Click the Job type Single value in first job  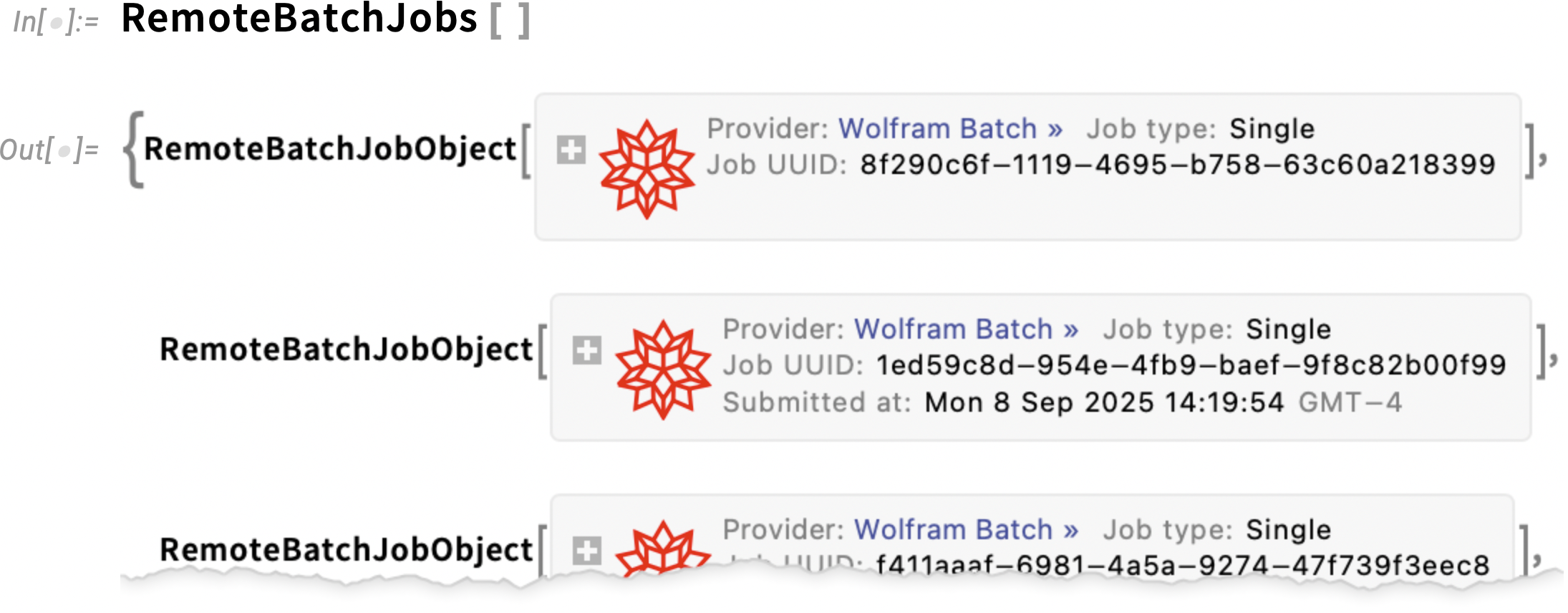coord(1272,129)
